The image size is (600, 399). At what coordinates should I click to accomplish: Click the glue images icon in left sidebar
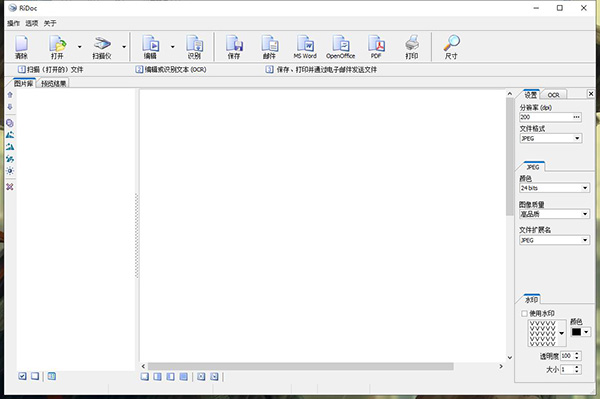pos(10,123)
